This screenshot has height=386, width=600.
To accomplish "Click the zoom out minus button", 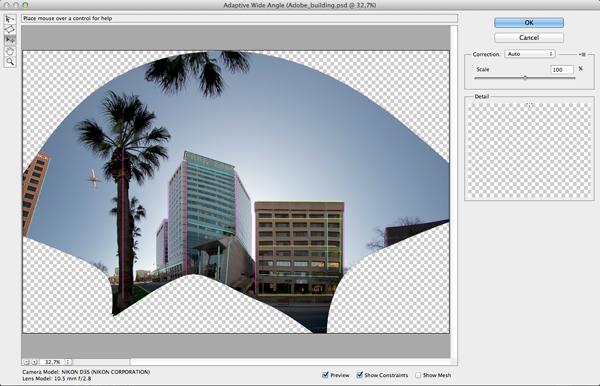I will (x=26, y=362).
